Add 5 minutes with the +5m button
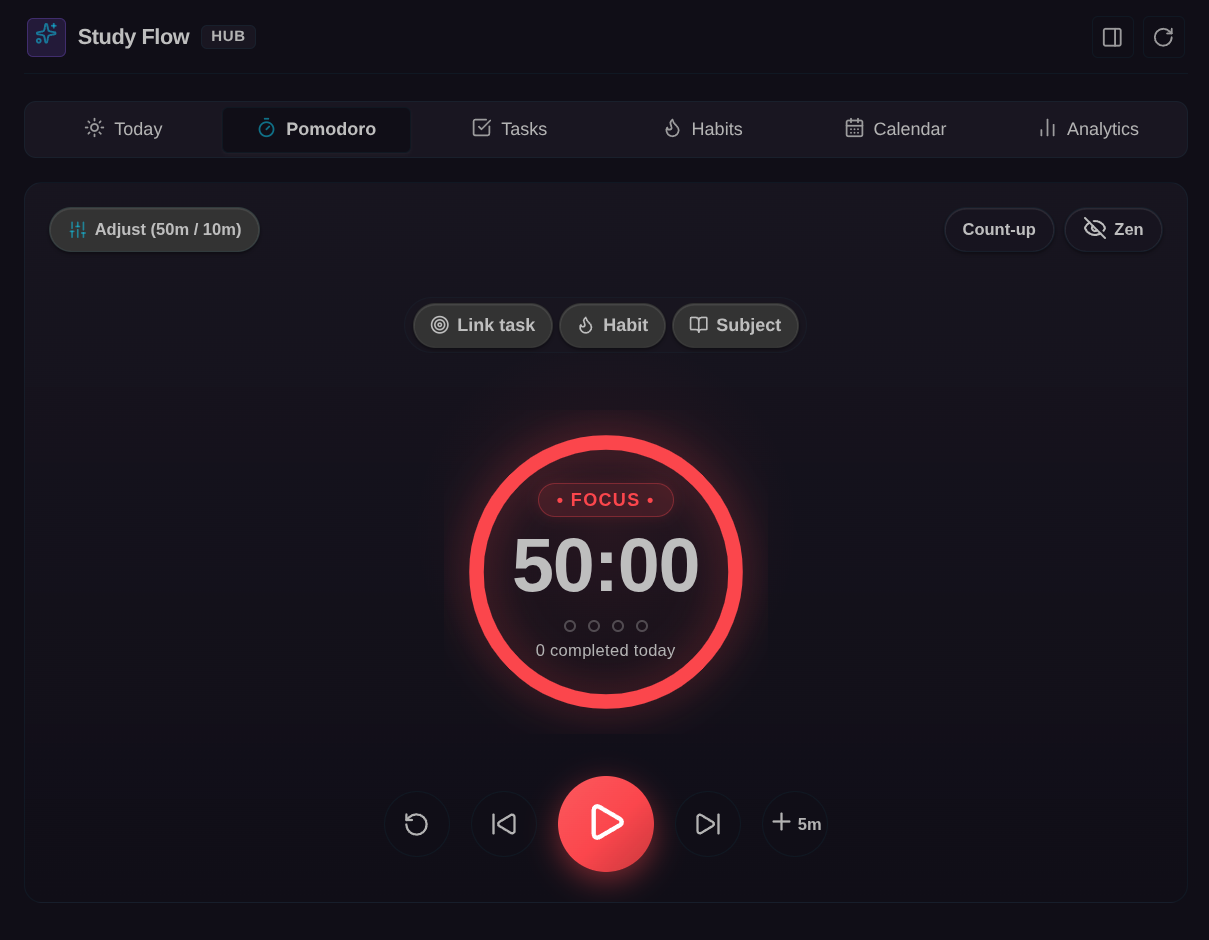 point(795,824)
